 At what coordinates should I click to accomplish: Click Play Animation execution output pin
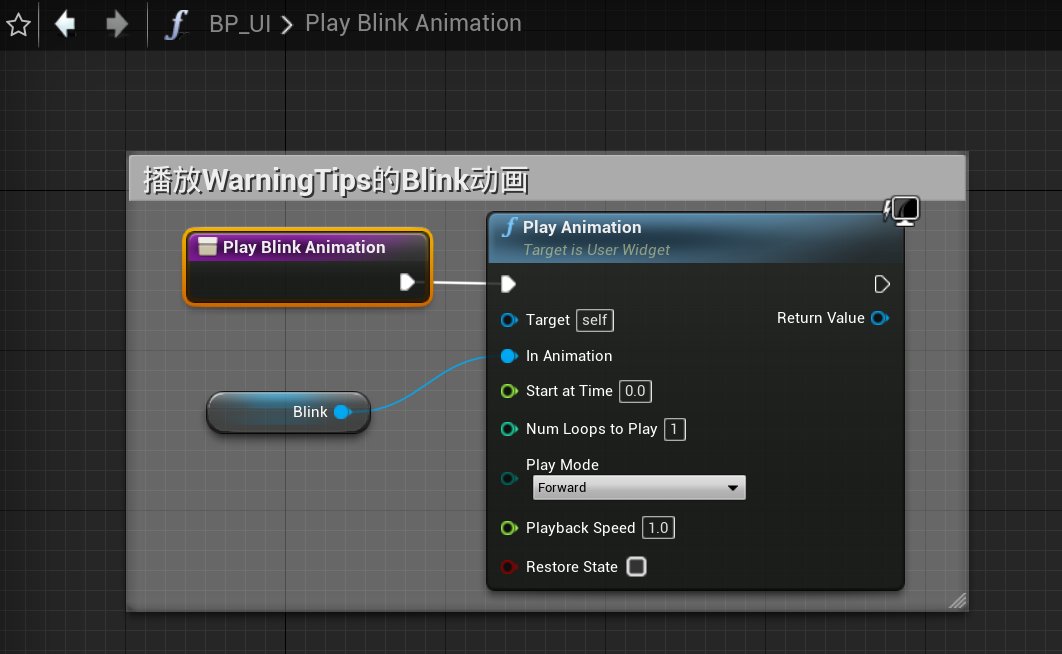[882, 284]
